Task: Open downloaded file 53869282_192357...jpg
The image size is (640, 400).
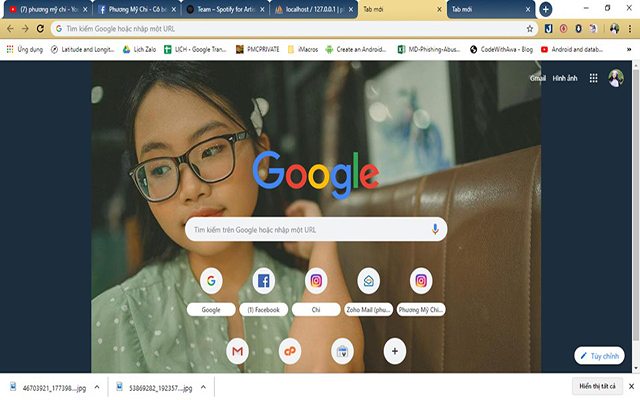Action: tap(154, 388)
